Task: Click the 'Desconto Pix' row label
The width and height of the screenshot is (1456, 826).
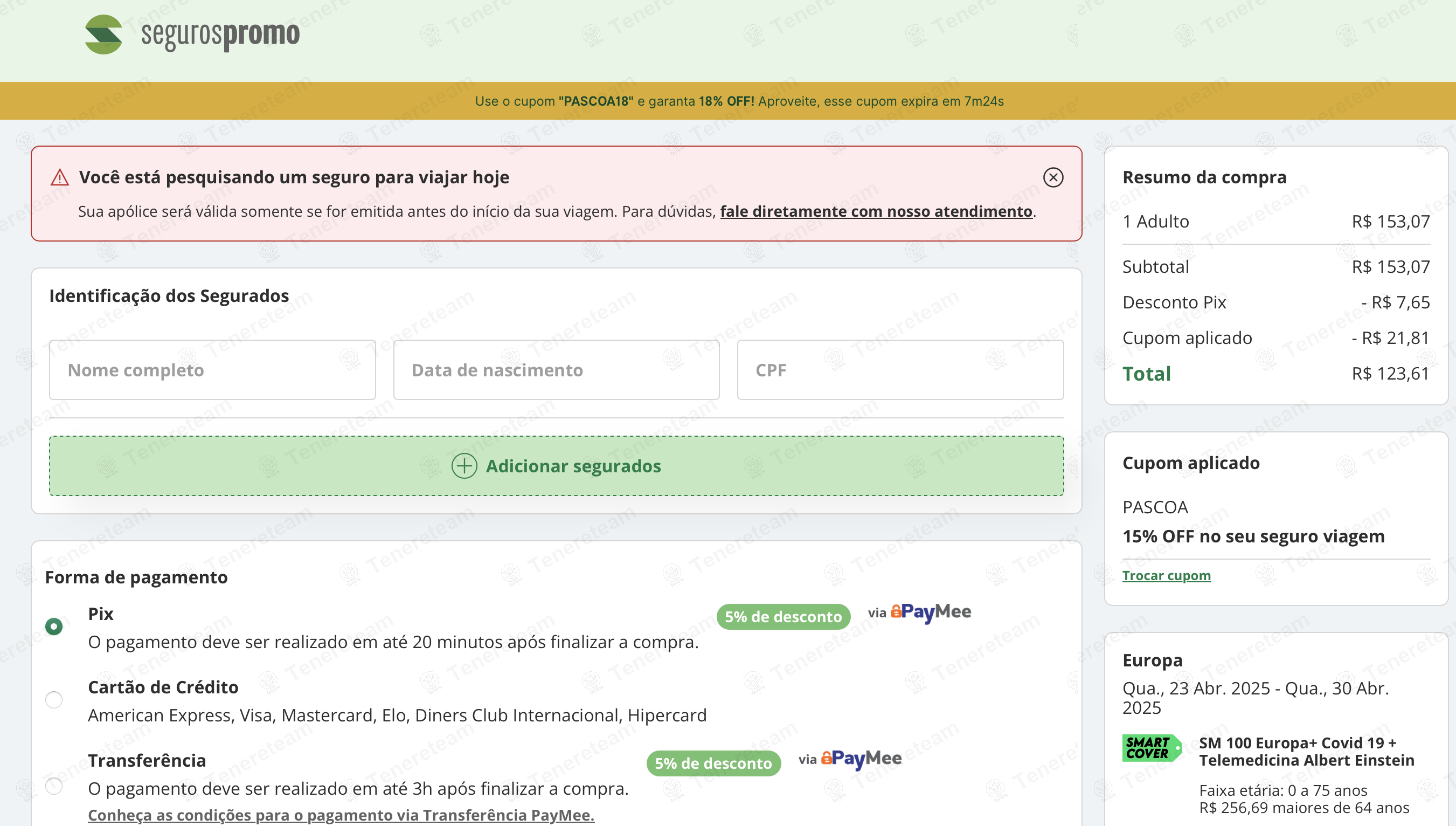Action: [x=1174, y=302]
